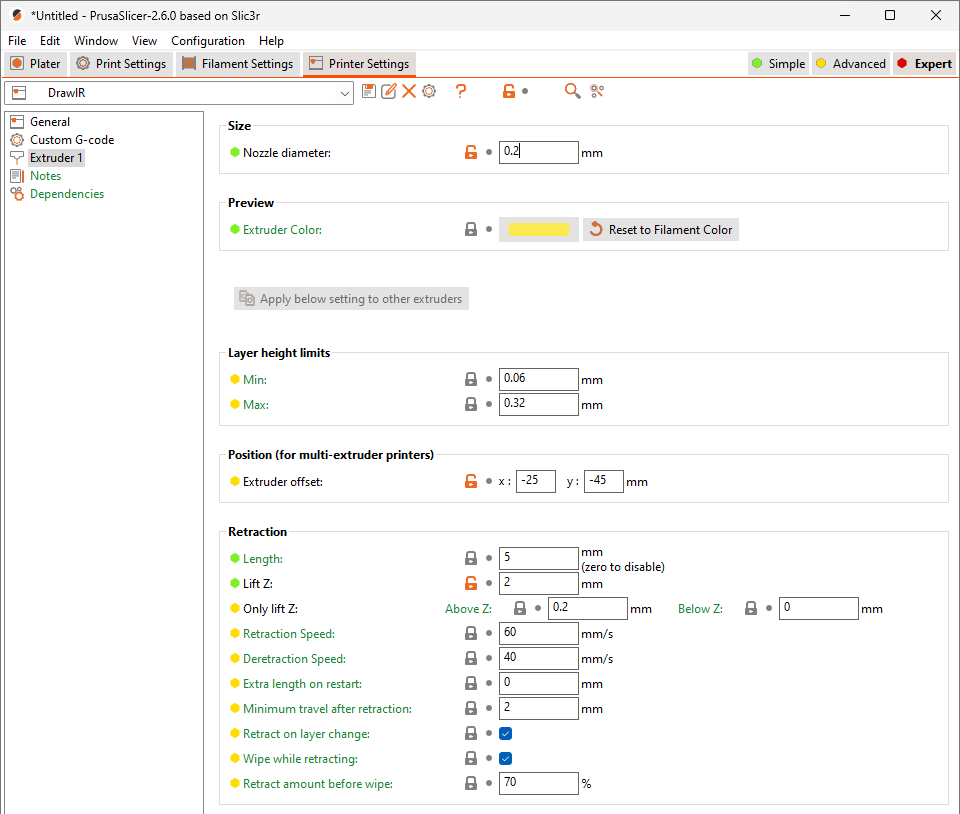960x814 pixels.
Task: Disable Wipe while retracting checkbox
Action: click(506, 759)
